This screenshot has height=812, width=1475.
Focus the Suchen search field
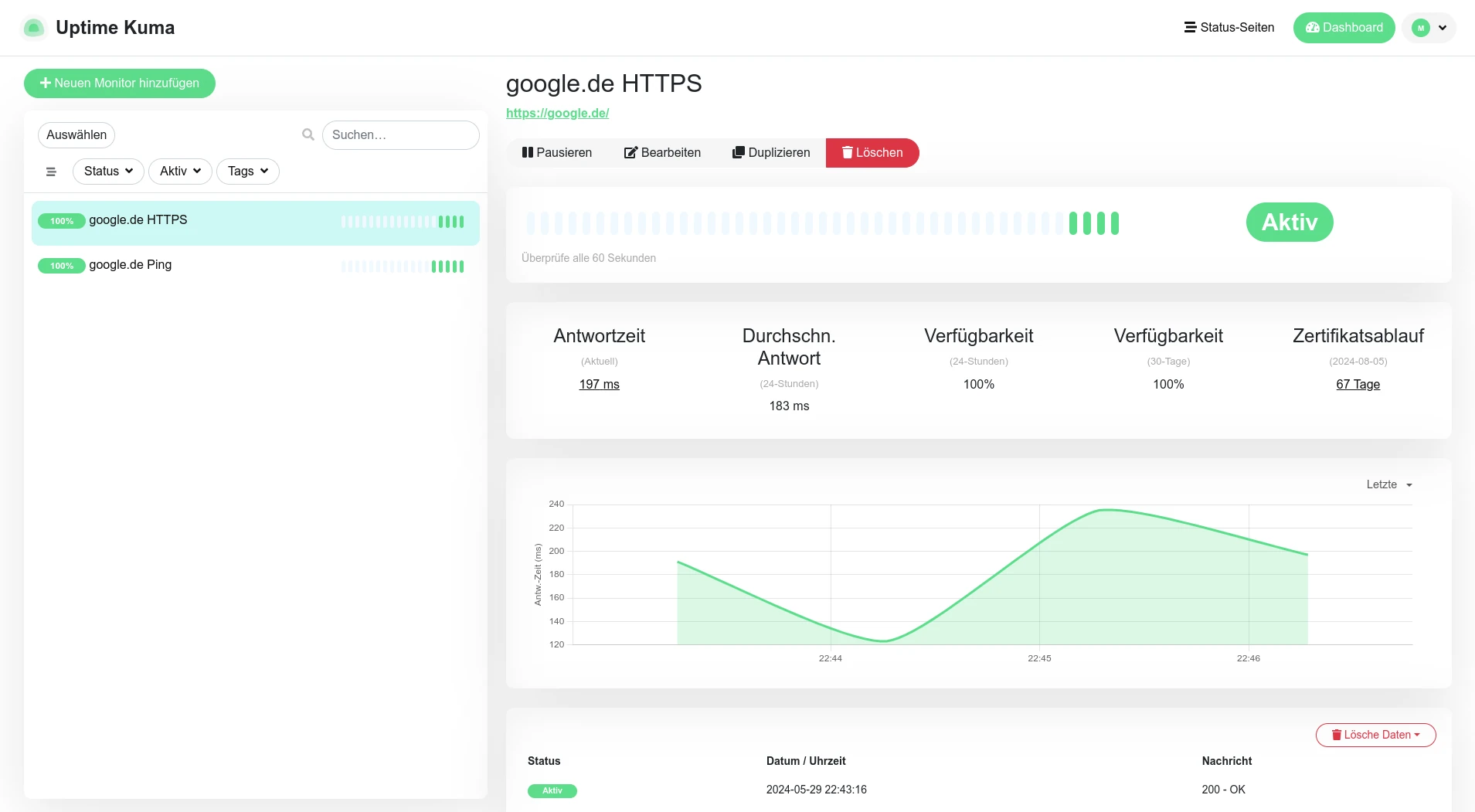pyautogui.click(x=400, y=135)
